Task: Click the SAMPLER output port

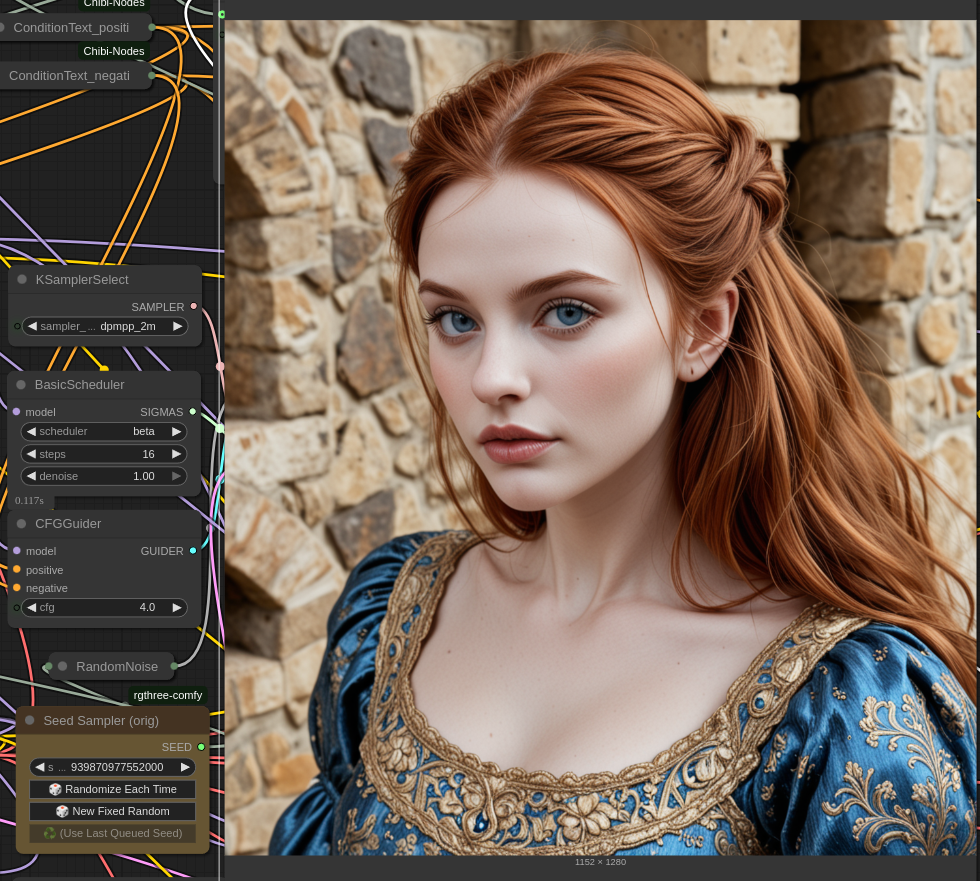Action: click(x=193, y=307)
